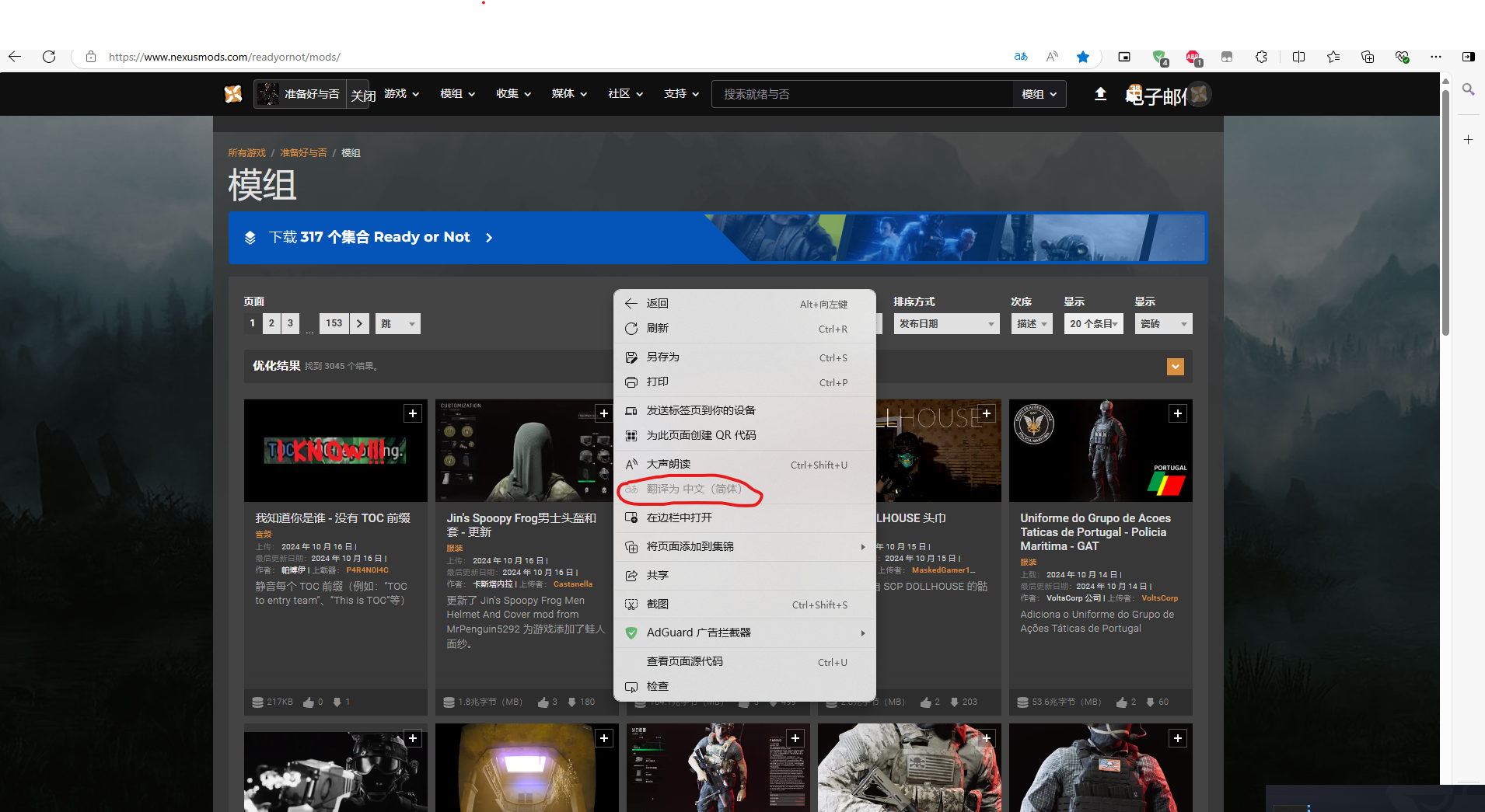Open the Uniforme do Grupo de Acoes Taticas mod title

pos(1095,532)
